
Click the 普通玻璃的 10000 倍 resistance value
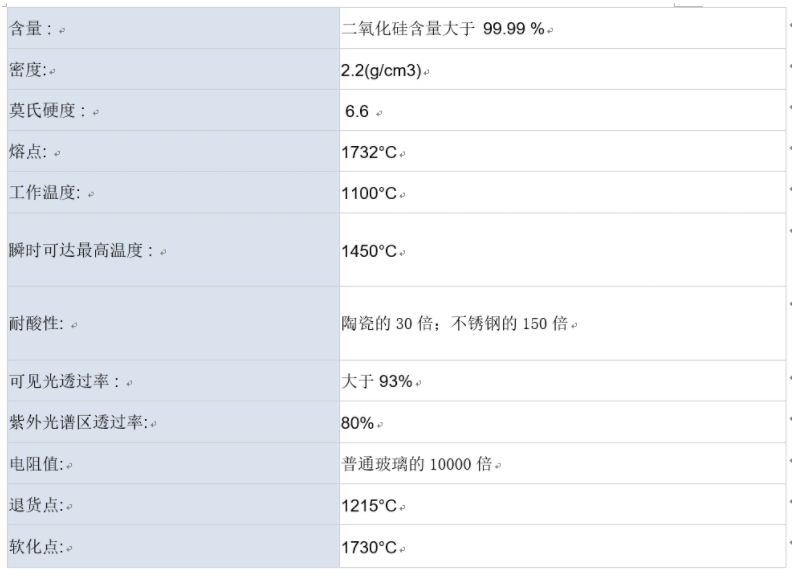(417, 464)
